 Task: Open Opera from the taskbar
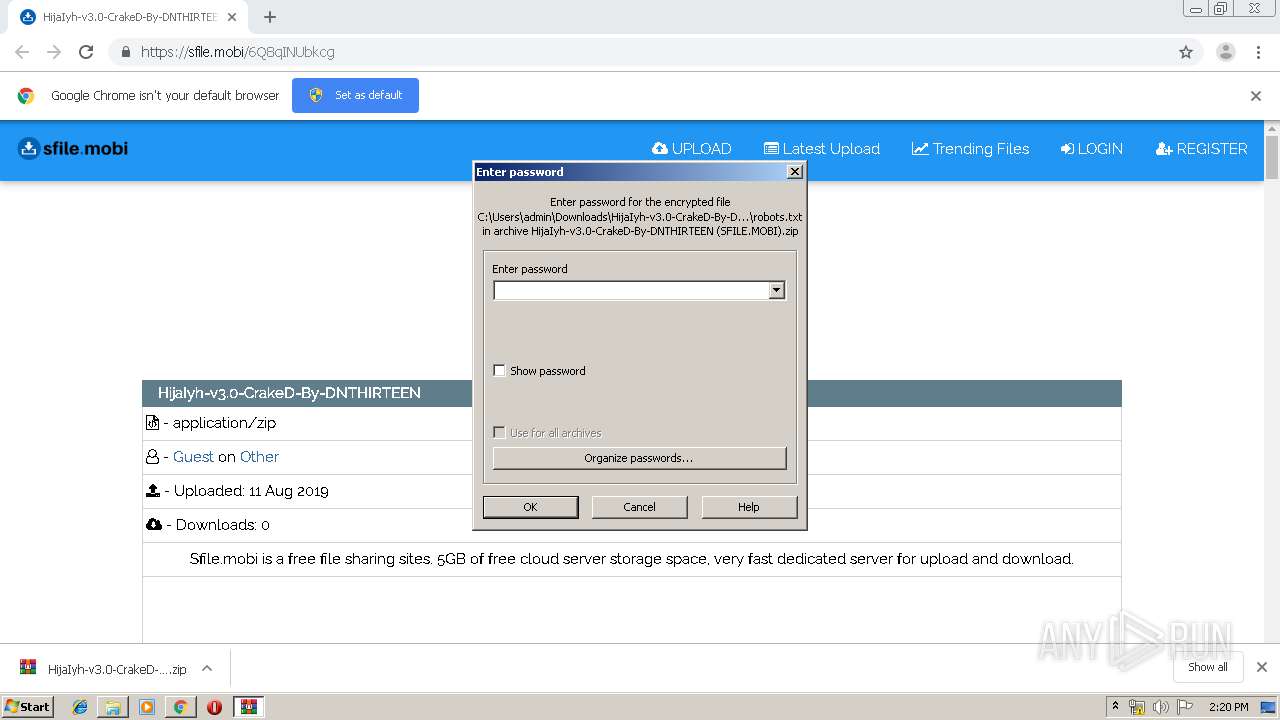[214, 707]
